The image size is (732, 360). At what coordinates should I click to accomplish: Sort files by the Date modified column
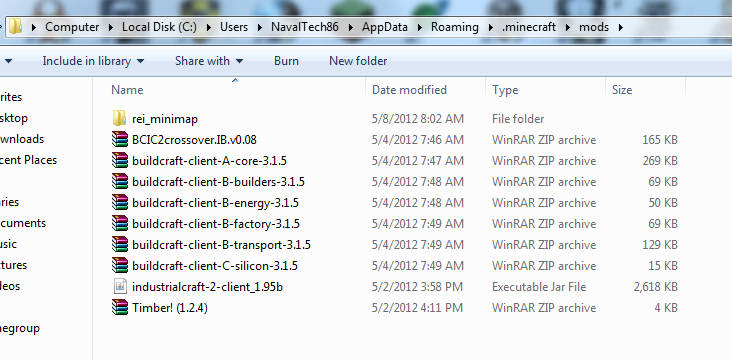point(409,90)
